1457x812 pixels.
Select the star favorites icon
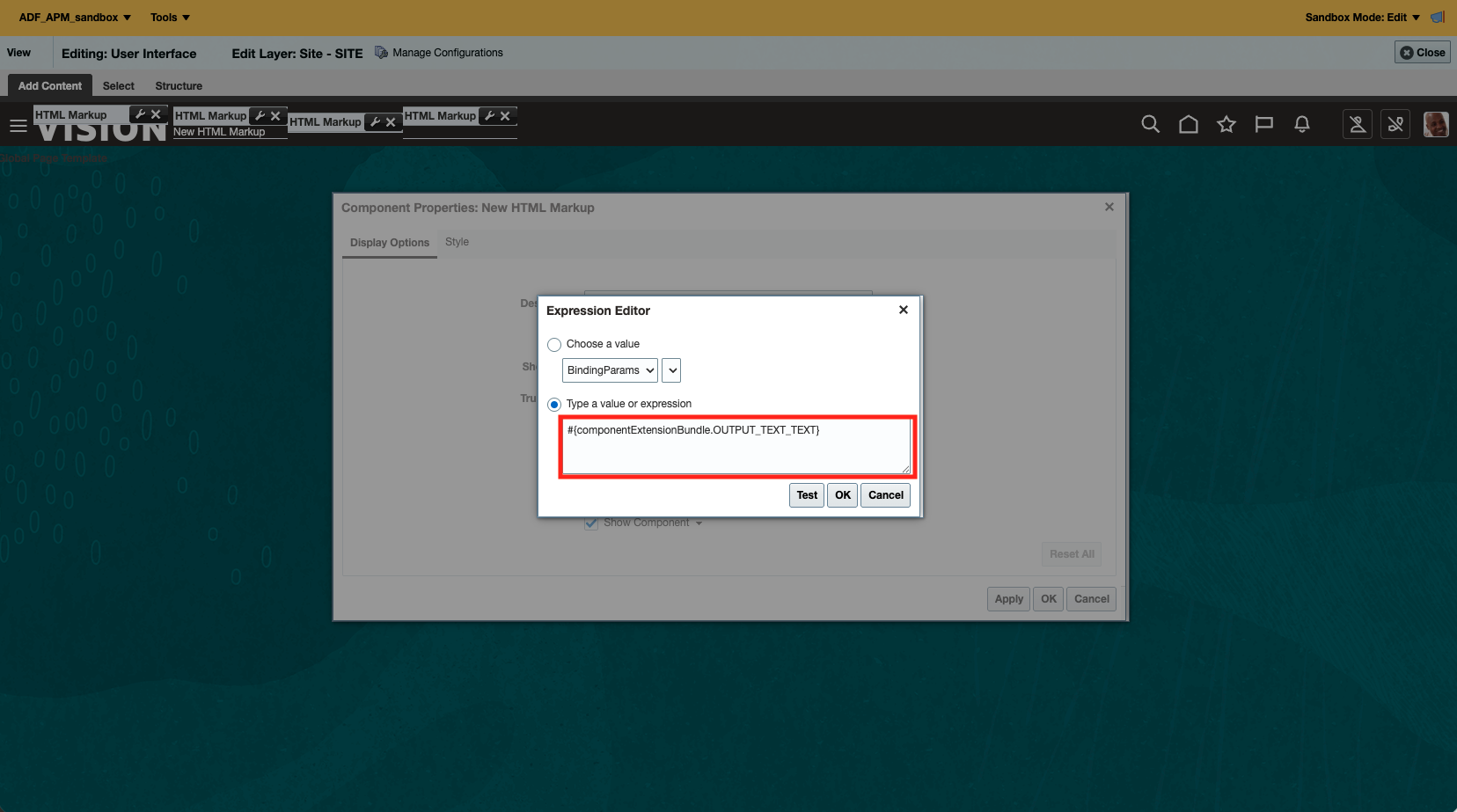pyautogui.click(x=1226, y=124)
